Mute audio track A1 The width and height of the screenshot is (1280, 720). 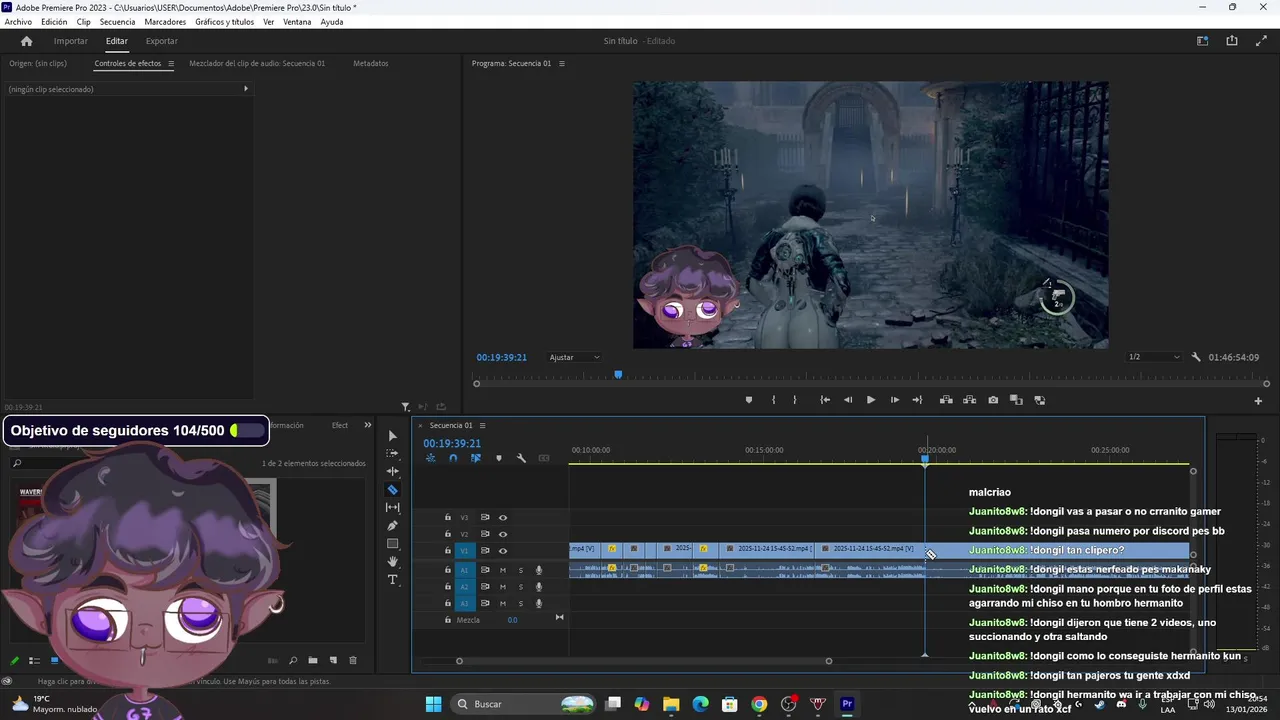(x=503, y=570)
